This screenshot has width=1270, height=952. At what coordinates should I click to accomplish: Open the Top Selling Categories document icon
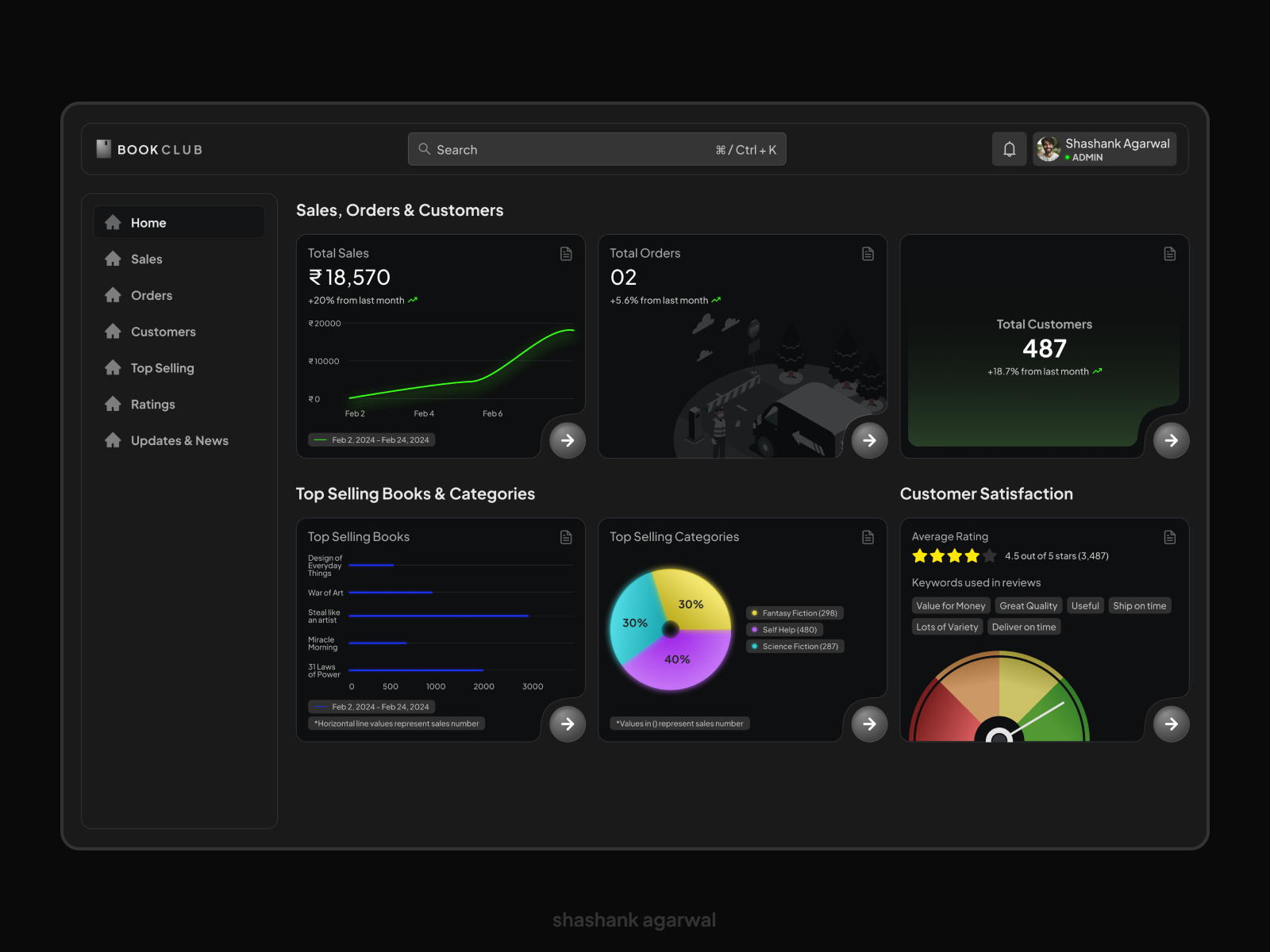868,537
